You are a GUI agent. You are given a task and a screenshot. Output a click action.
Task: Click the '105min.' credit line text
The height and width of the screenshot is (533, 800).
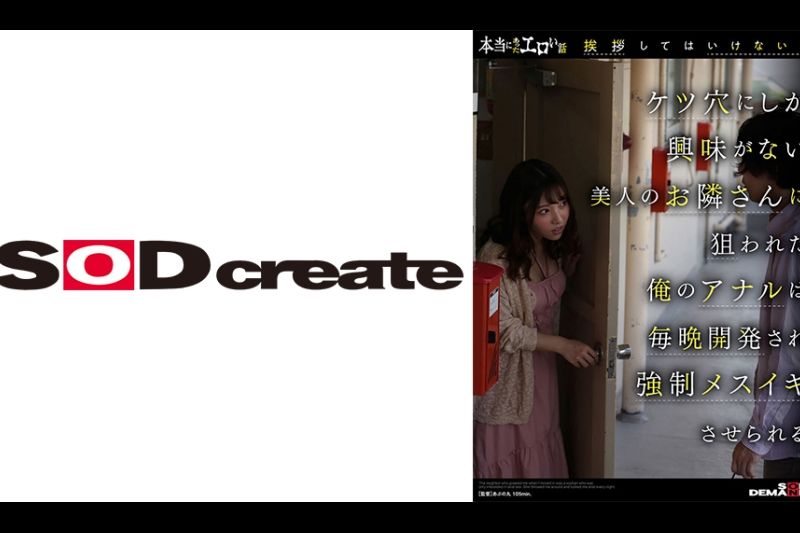click(505, 494)
